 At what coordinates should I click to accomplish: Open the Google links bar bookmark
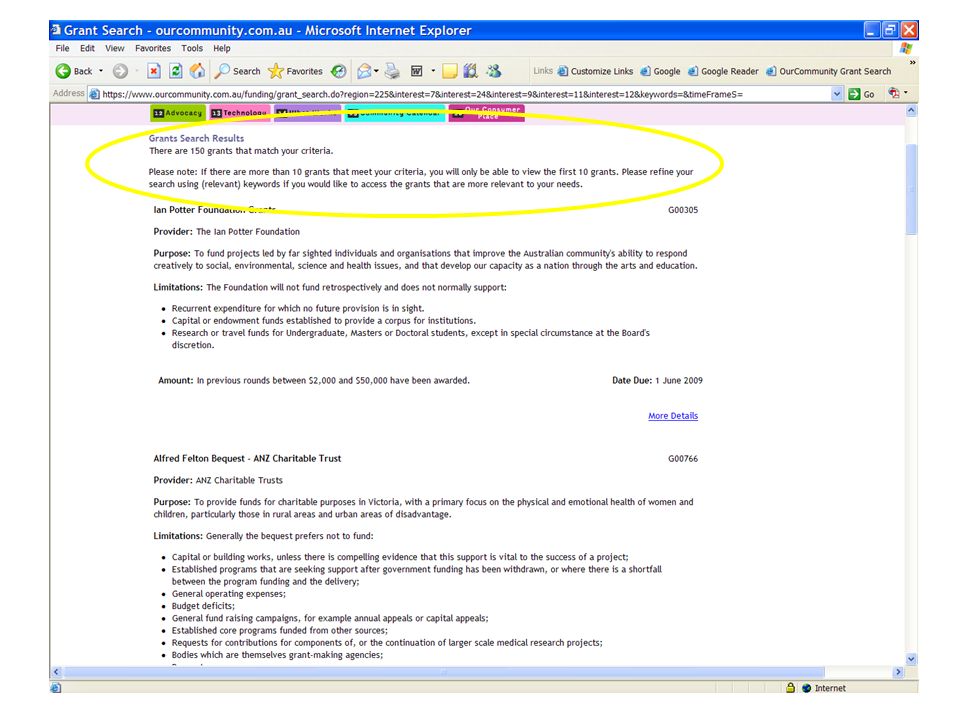pos(661,71)
